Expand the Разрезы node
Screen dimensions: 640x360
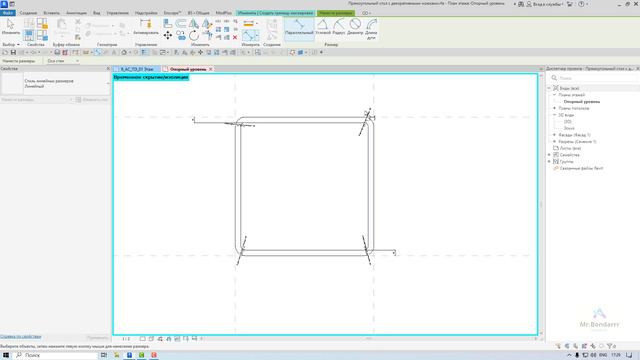coord(554,141)
